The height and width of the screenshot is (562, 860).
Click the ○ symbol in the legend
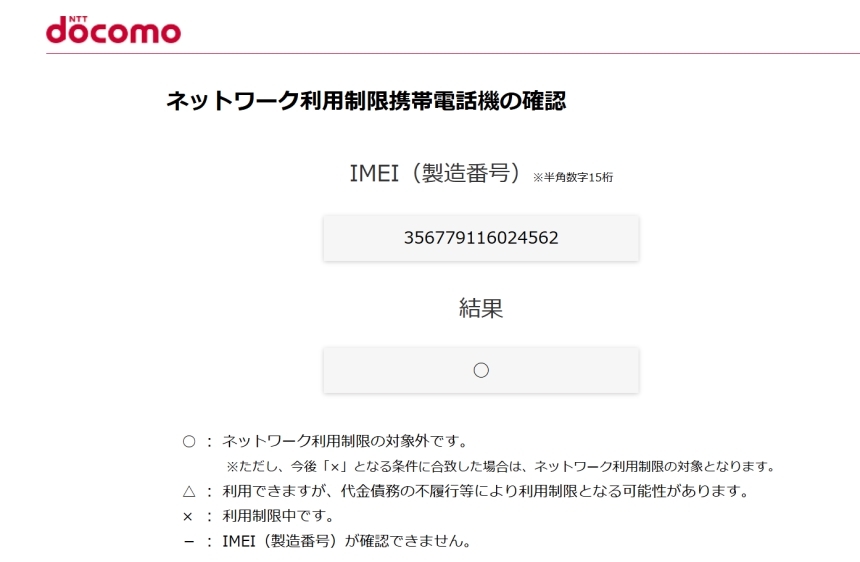tap(189, 441)
